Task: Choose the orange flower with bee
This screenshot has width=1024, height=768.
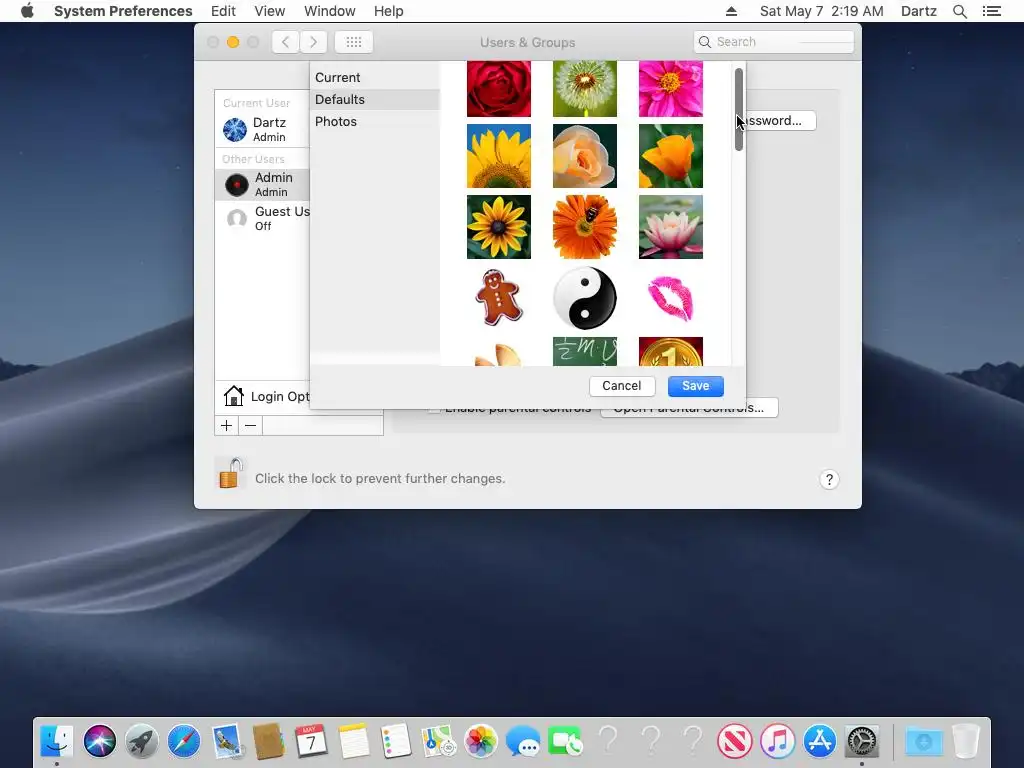Action: tap(584, 227)
